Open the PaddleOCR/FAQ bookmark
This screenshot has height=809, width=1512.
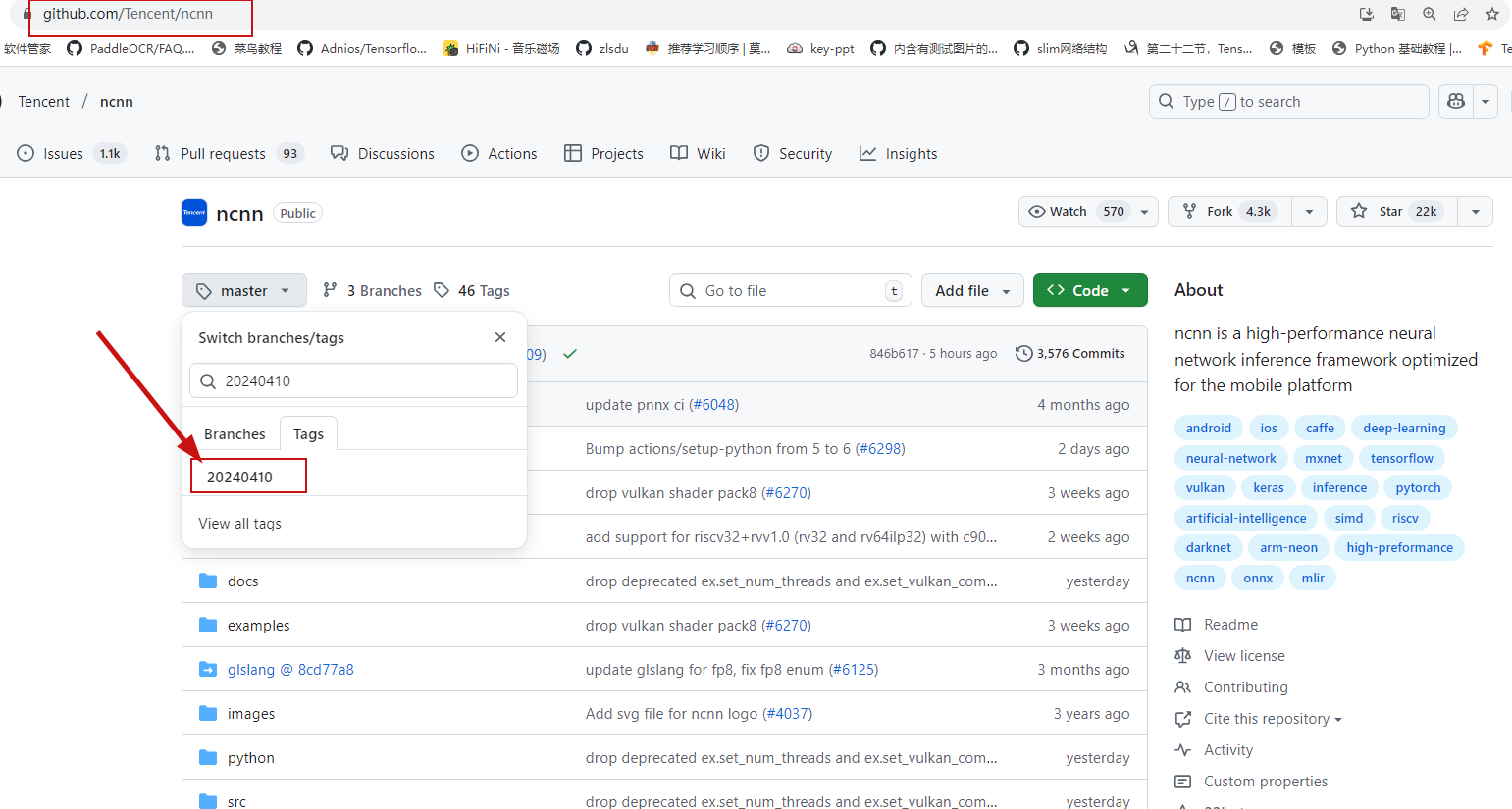point(130,48)
